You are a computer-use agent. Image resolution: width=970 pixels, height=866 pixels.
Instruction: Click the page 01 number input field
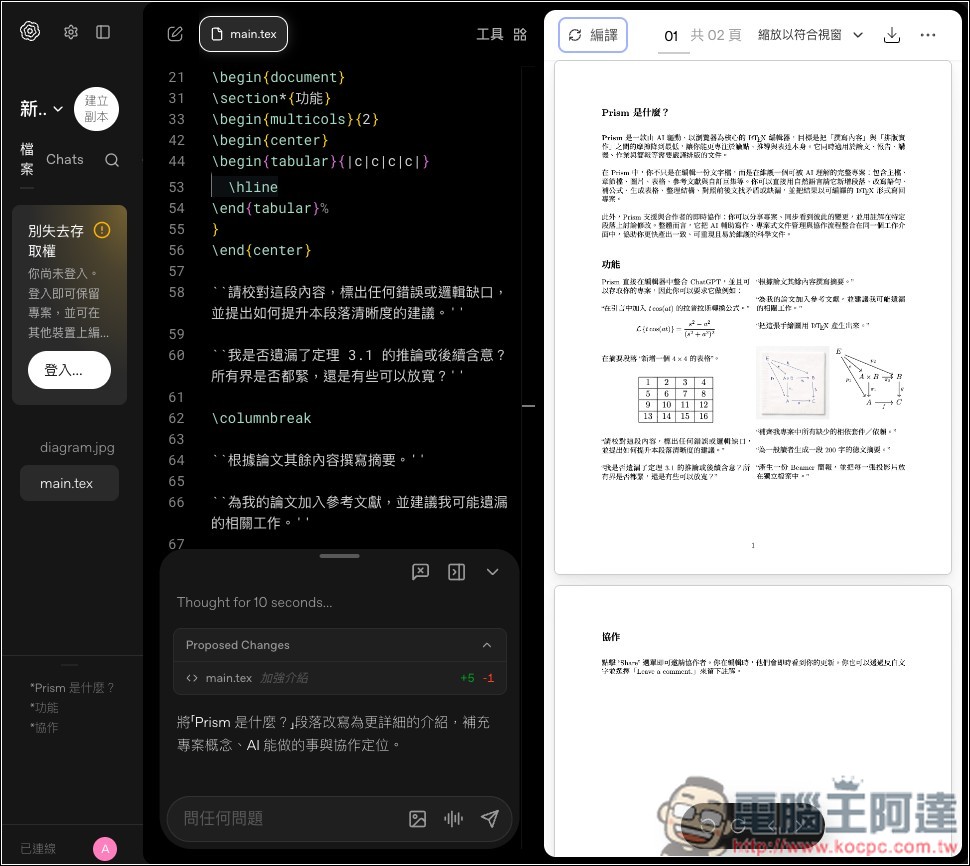671,34
